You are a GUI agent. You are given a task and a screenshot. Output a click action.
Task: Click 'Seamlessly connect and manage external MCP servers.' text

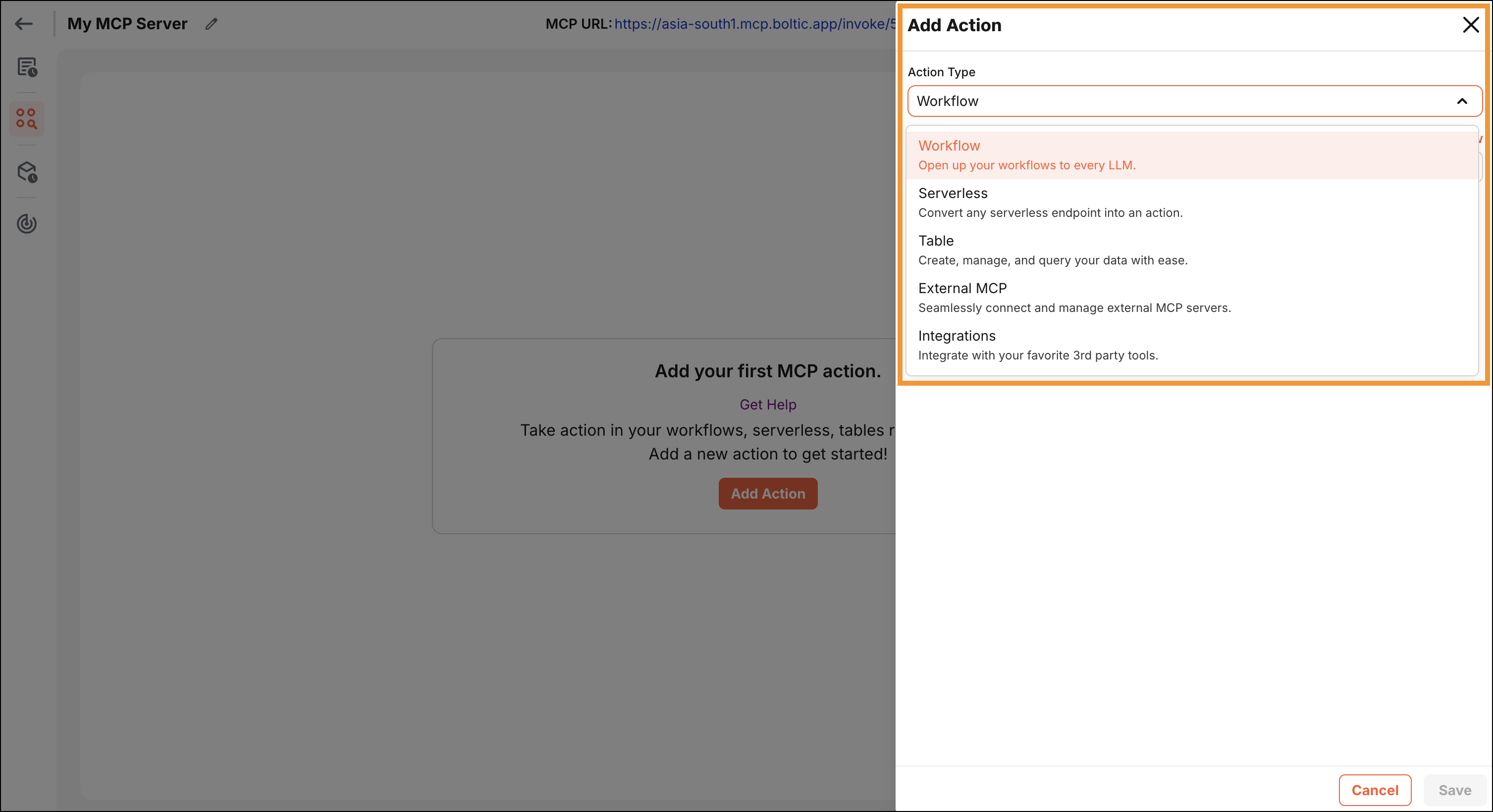tap(1074, 308)
